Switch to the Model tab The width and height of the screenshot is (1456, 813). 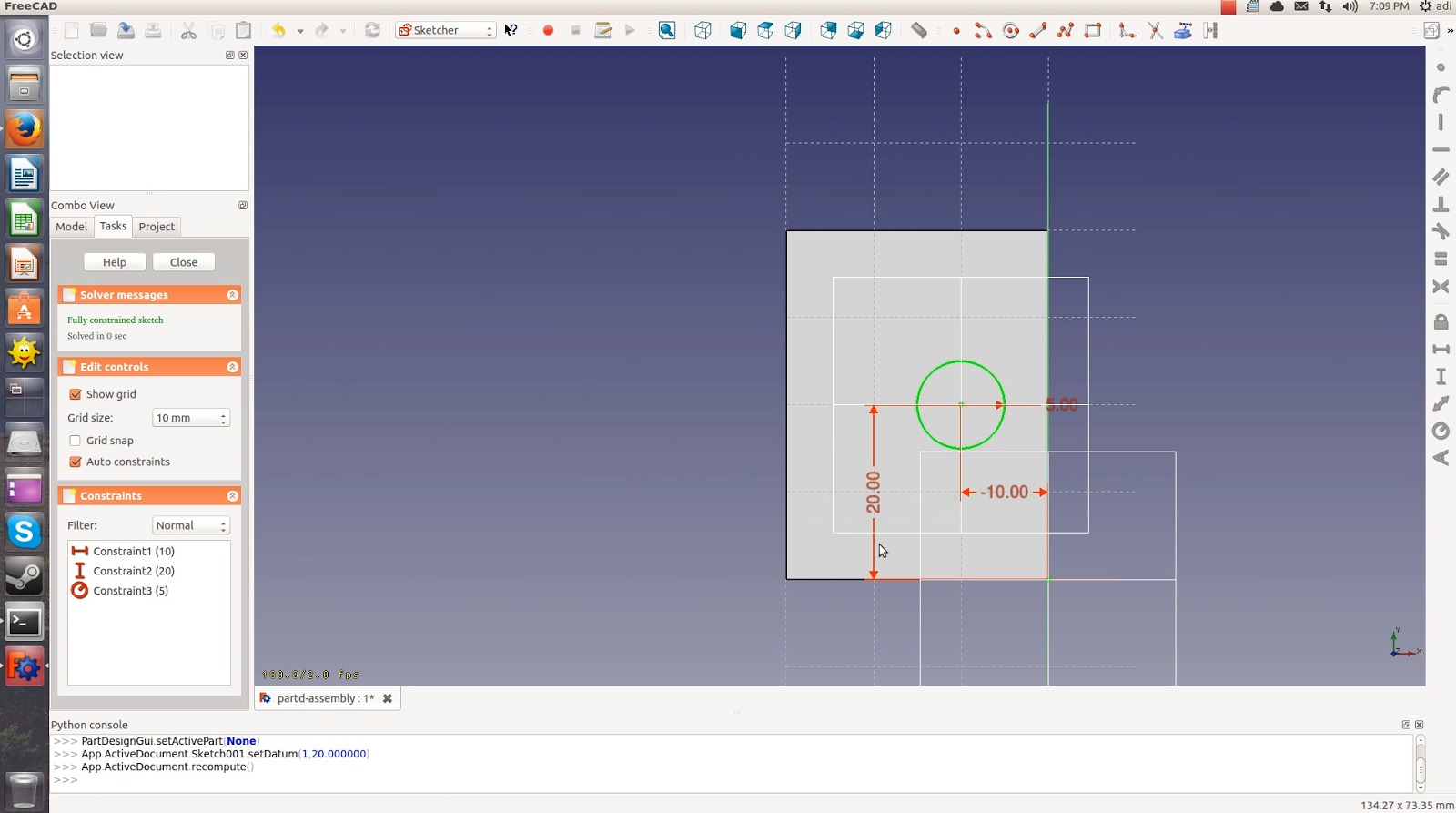[x=71, y=227]
